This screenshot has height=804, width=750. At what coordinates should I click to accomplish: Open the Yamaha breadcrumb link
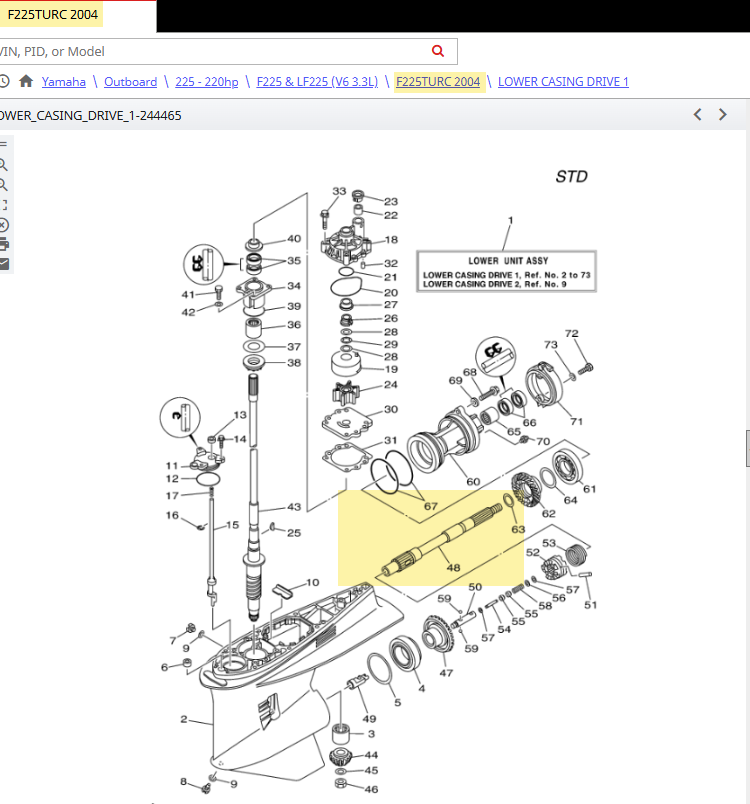point(64,82)
